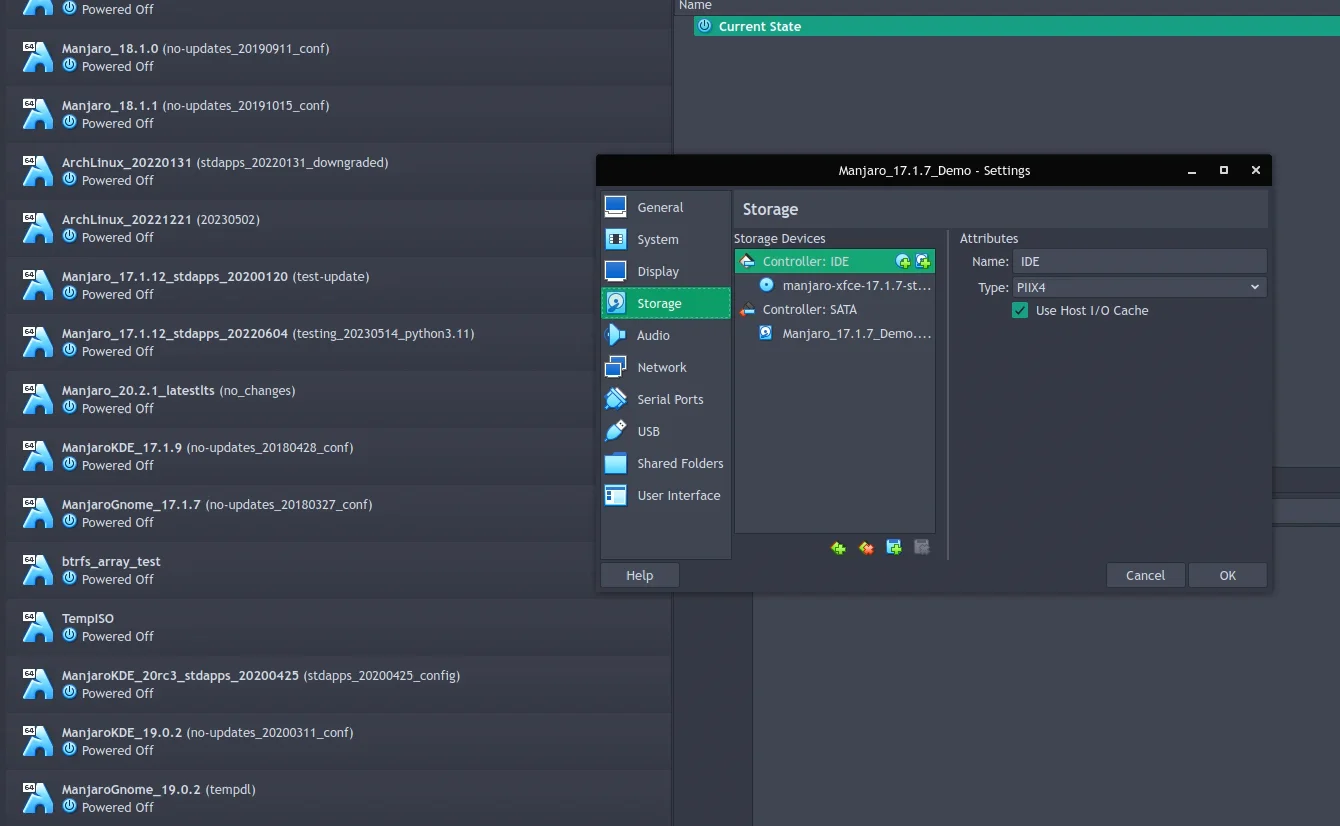Screen dimensions: 1340x826
Task: Click the remove selected controller icon
Action: [866, 548]
